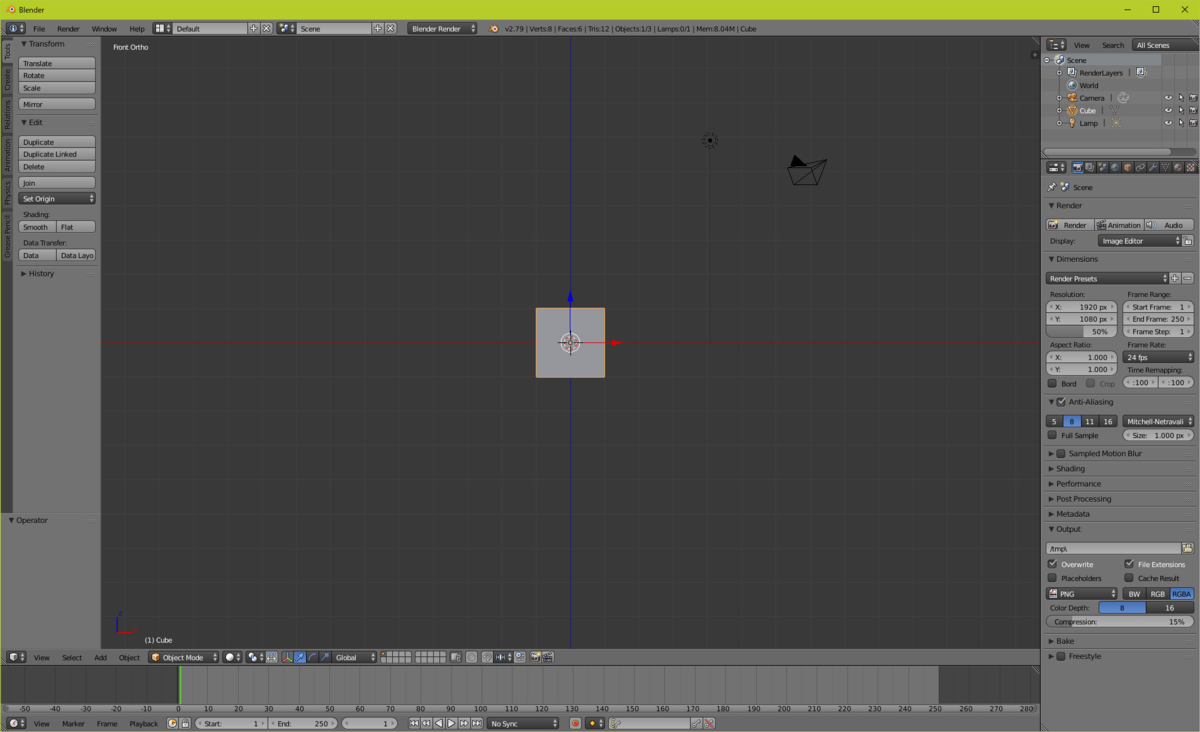Toggle the File Extensions checkbox
The height and width of the screenshot is (732, 1200).
1129,564
